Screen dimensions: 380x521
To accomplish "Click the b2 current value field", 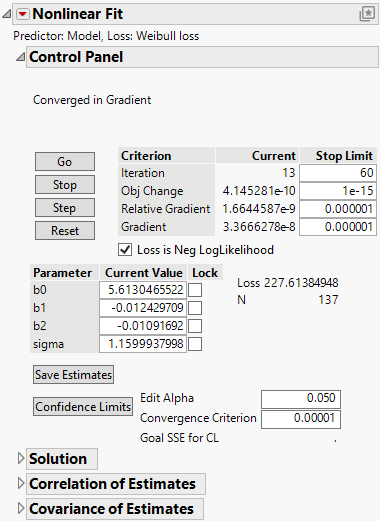I will pyautogui.click(x=143, y=326).
